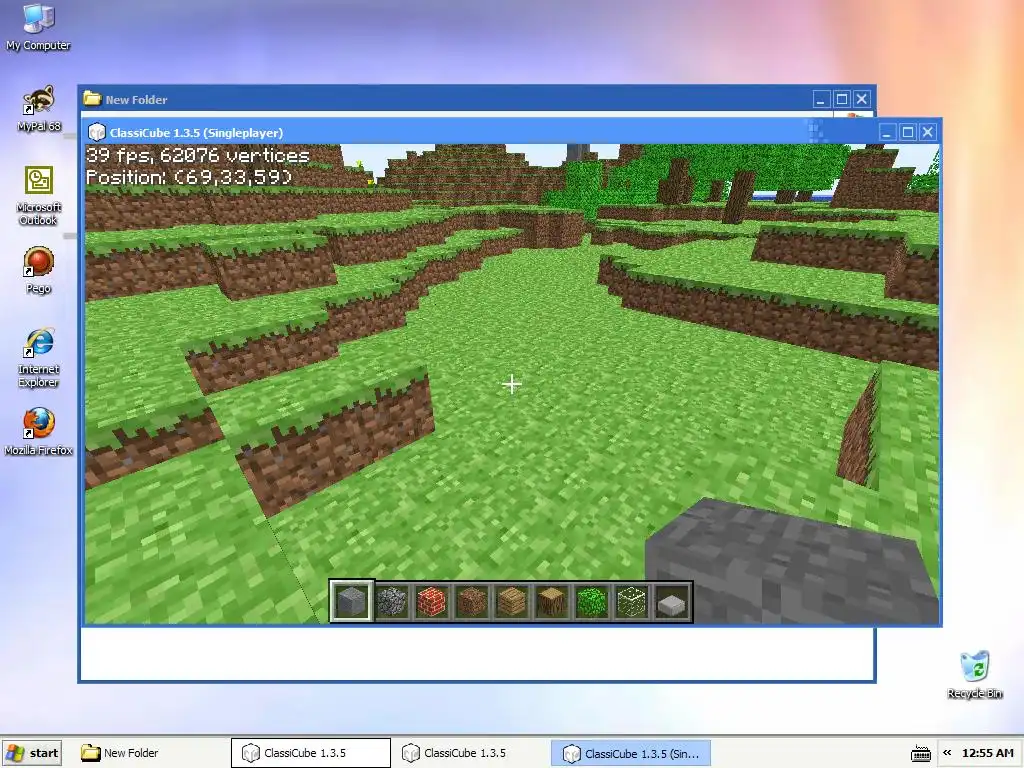Minimize the New Folder window
The height and width of the screenshot is (768, 1024).
click(822, 99)
